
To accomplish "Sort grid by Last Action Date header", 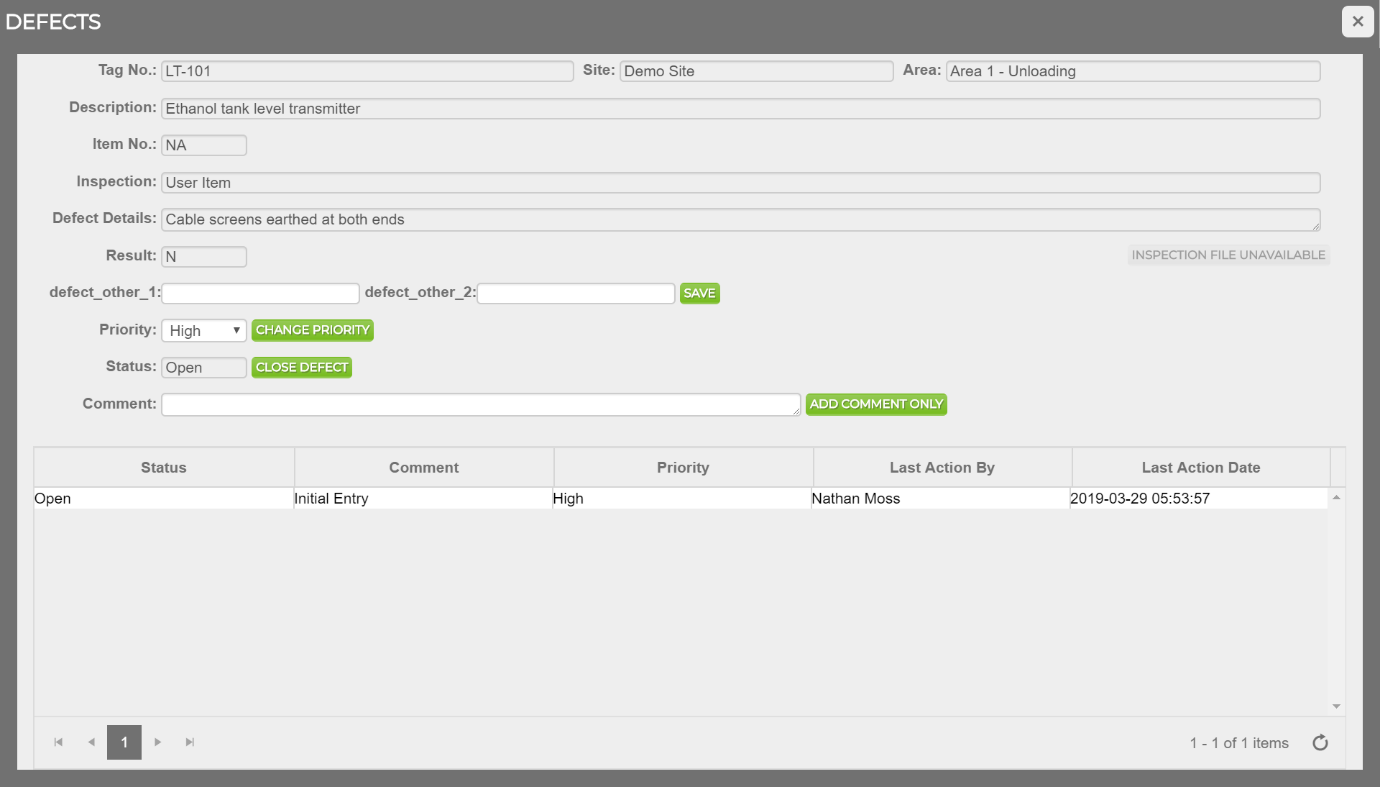I will click(x=1200, y=468).
